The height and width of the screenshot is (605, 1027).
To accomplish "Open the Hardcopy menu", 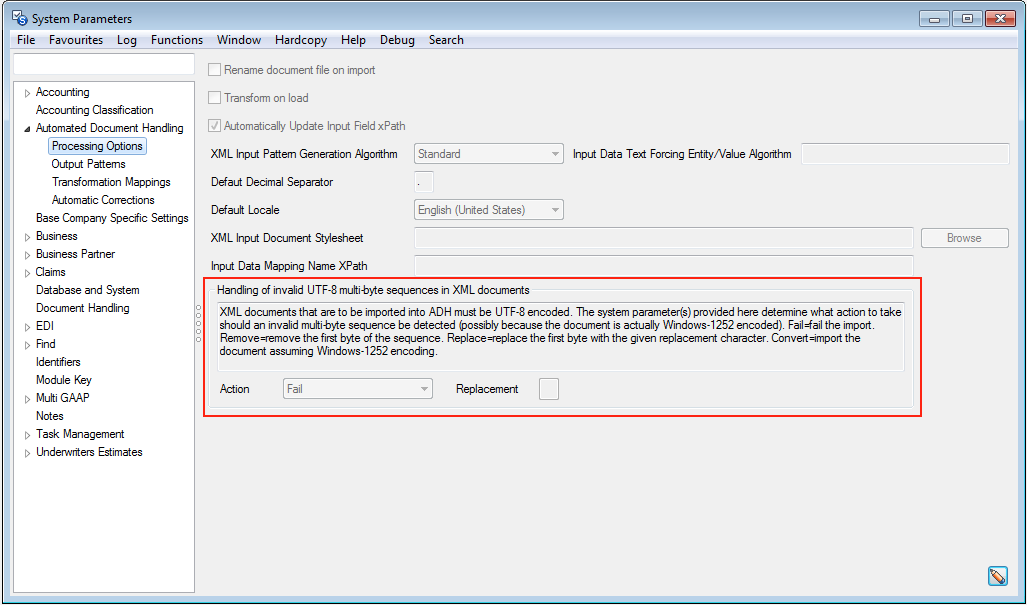I will pos(302,40).
